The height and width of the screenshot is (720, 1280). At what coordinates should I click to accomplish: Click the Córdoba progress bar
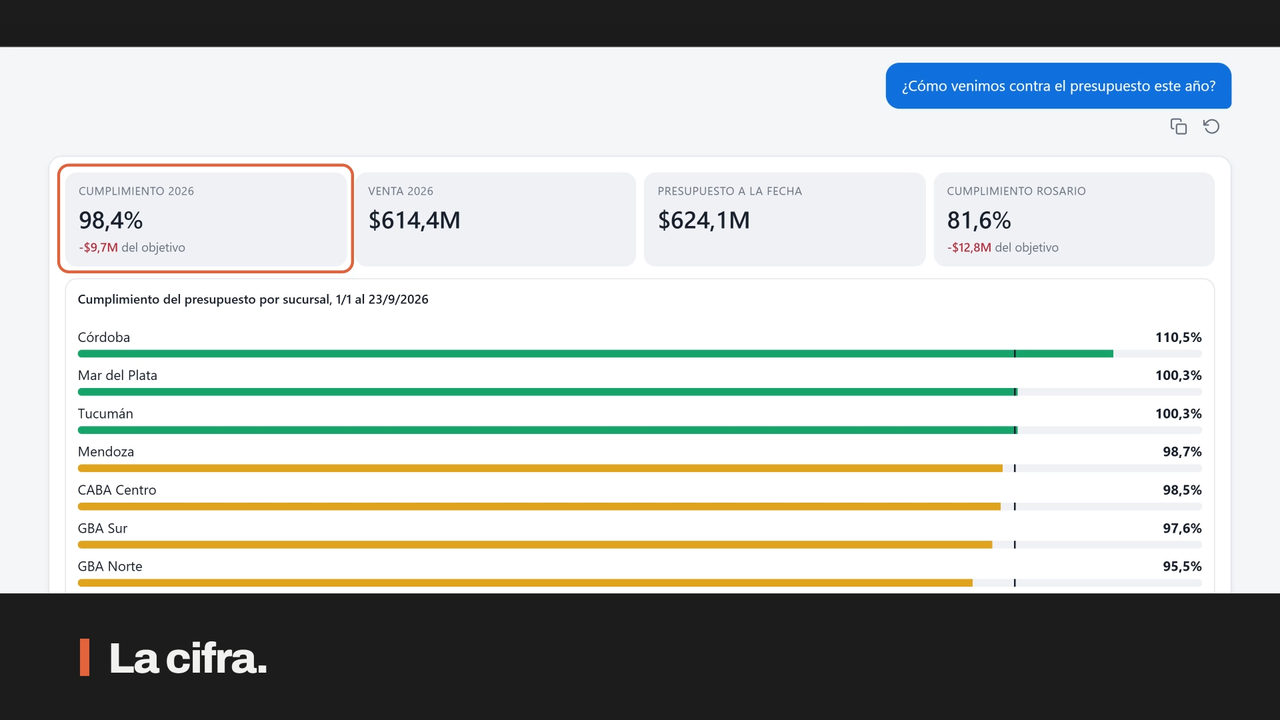point(640,353)
